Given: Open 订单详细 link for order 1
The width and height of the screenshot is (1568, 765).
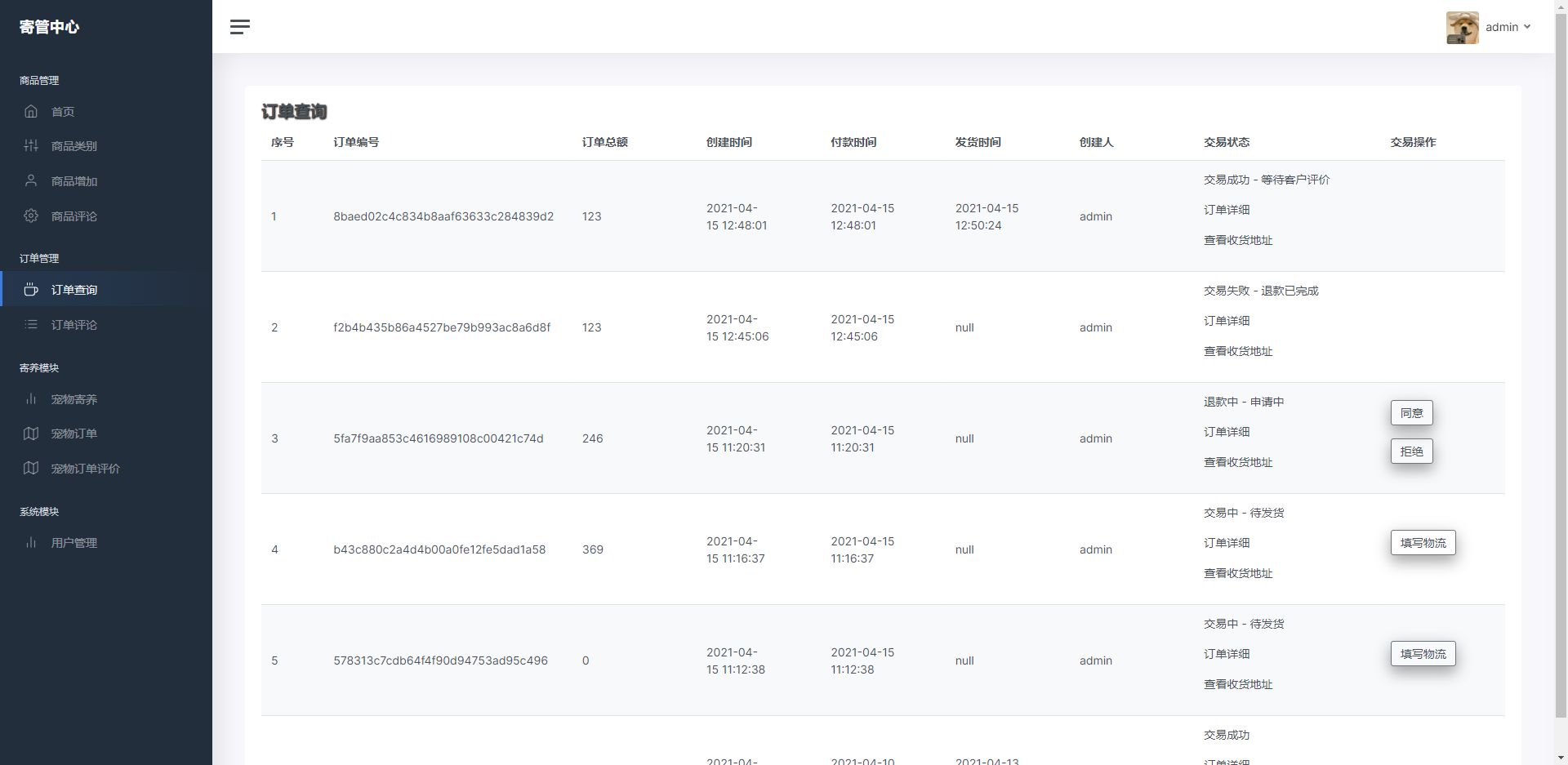Looking at the screenshot, I should pos(1227,210).
